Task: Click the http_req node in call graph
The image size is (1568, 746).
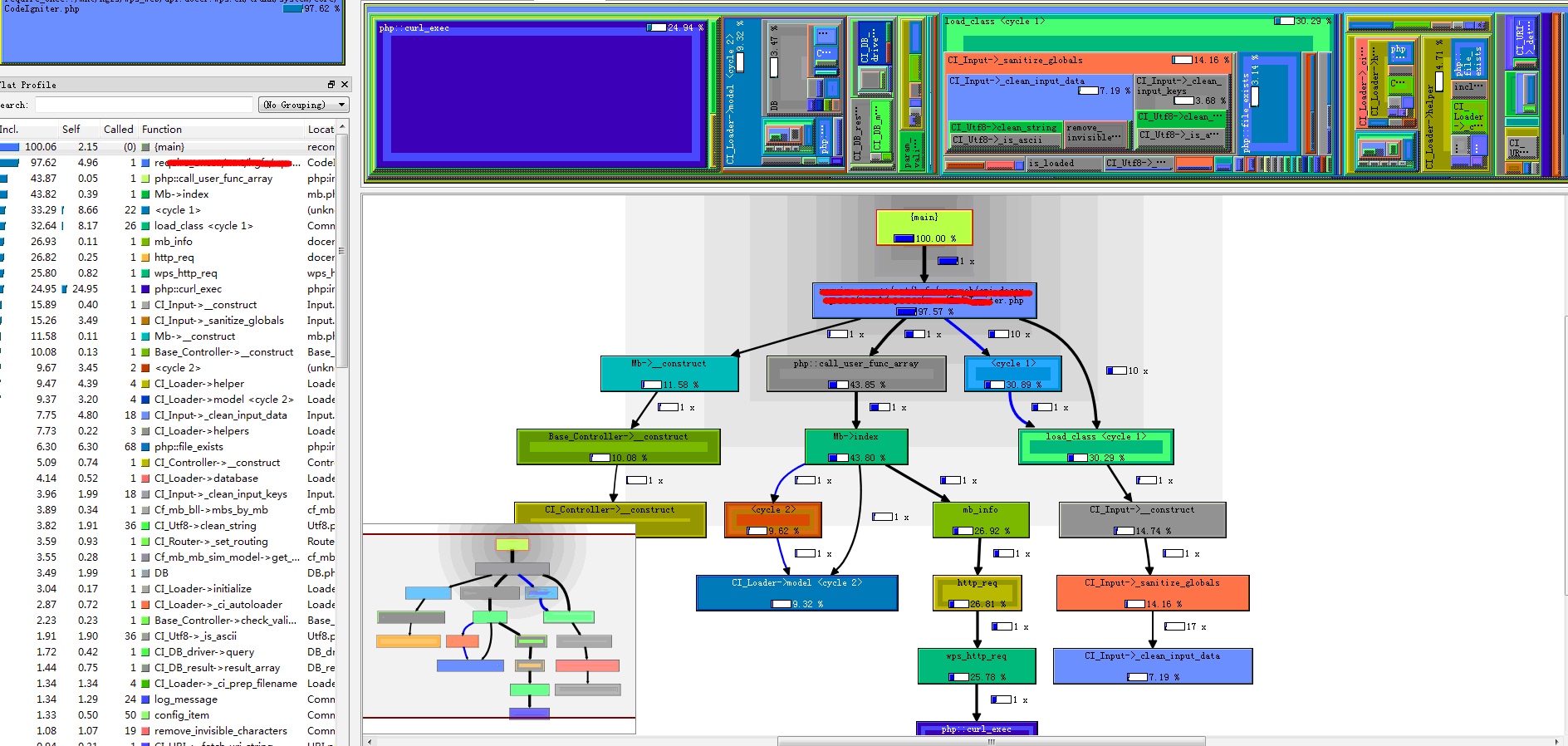Action: [978, 593]
